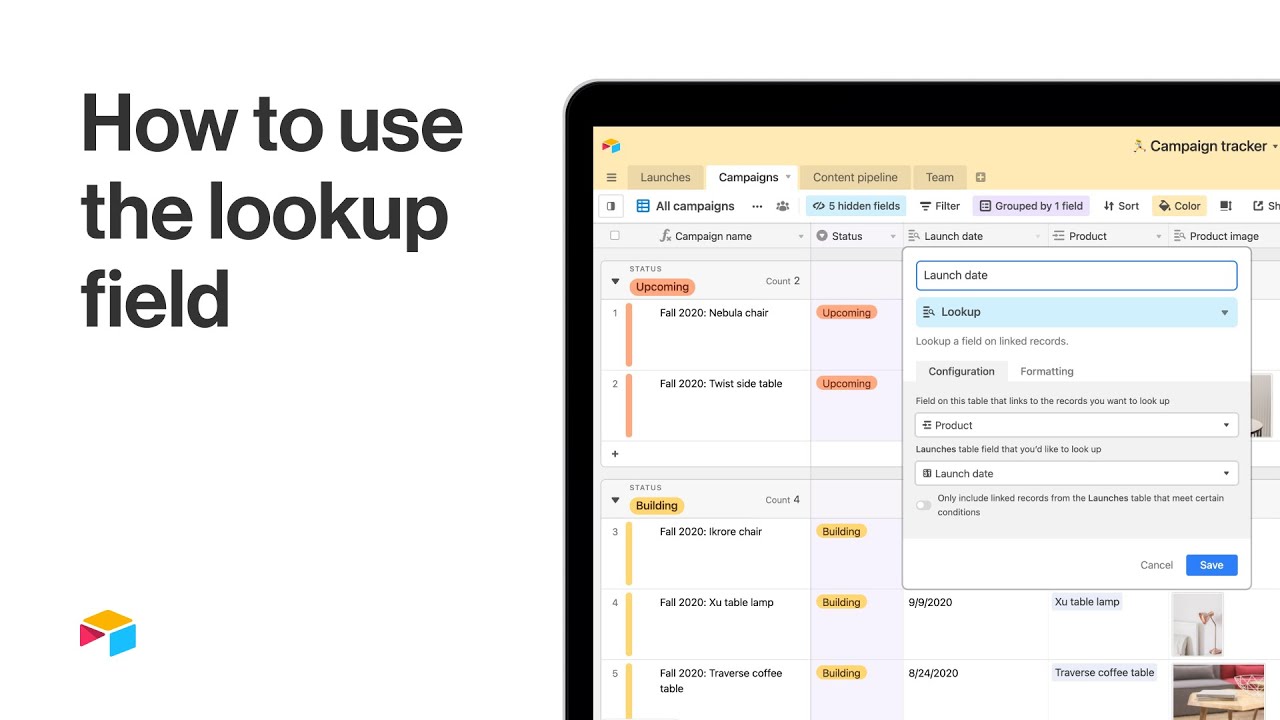Switch to the Formatting tab
This screenshot has width=1280, height=720.
click(x=1047, y=371)
